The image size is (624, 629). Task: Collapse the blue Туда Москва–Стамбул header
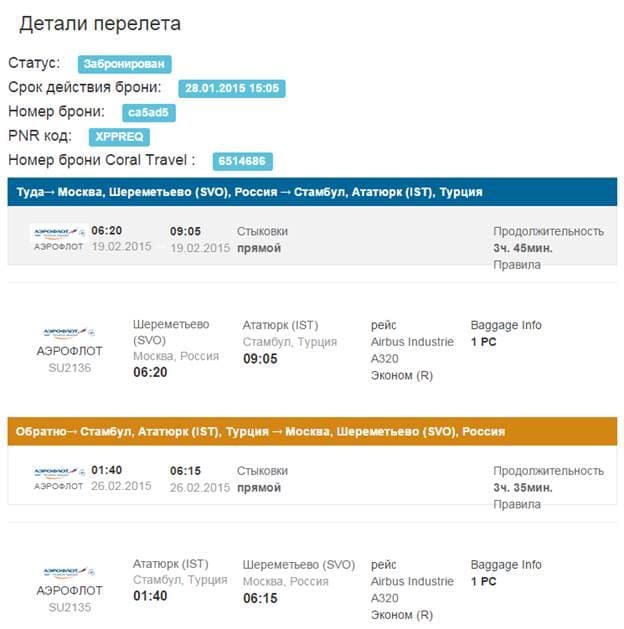pos(312,192)
